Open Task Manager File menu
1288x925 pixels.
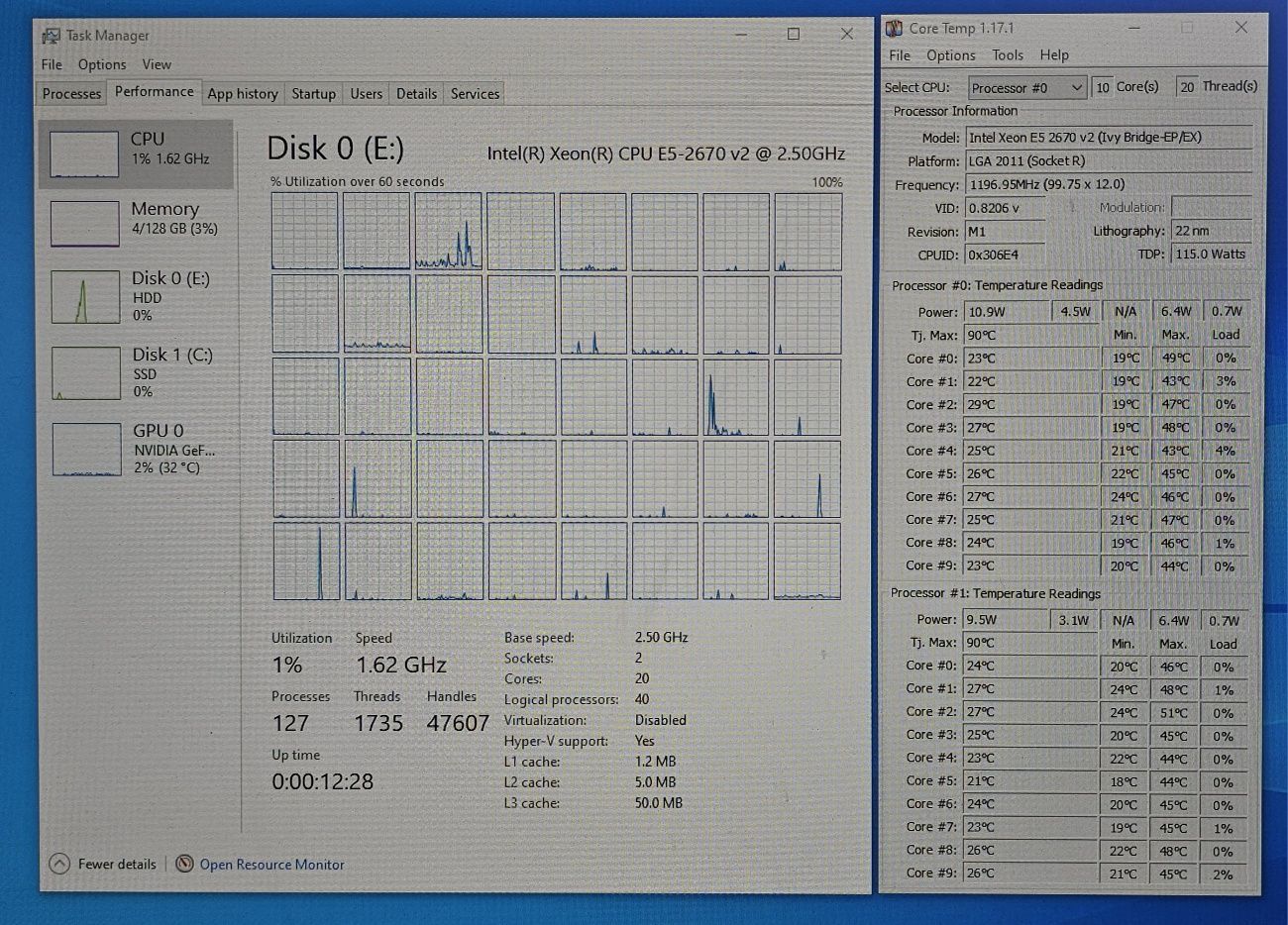(52, 64)
